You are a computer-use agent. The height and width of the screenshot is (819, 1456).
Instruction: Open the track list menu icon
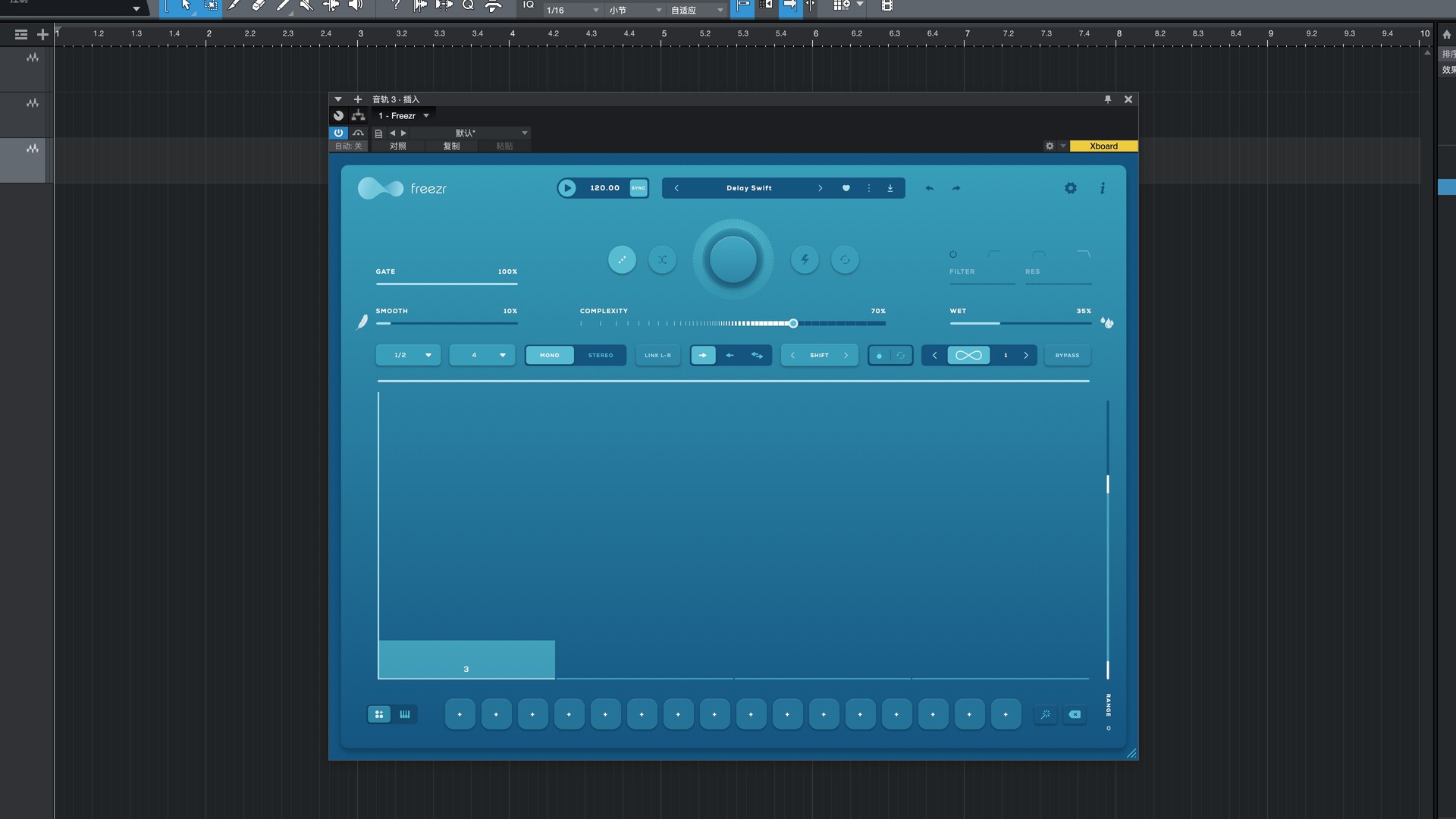pos(21,34)
